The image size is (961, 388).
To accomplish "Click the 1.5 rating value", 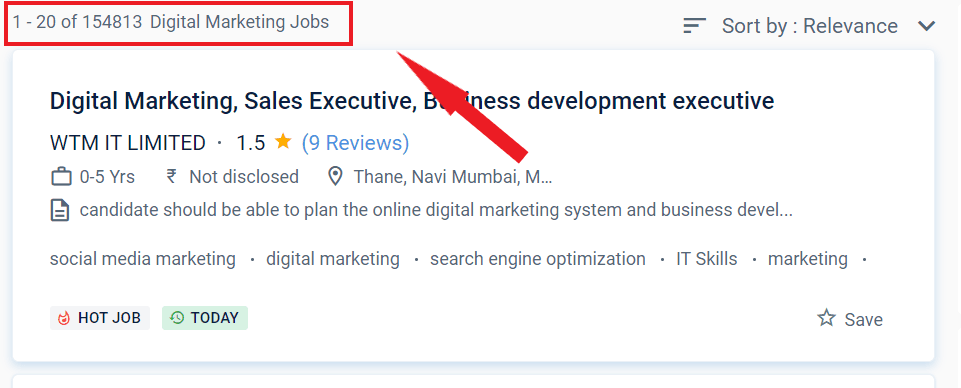I will pyautogui.click(x=251, y=143).
